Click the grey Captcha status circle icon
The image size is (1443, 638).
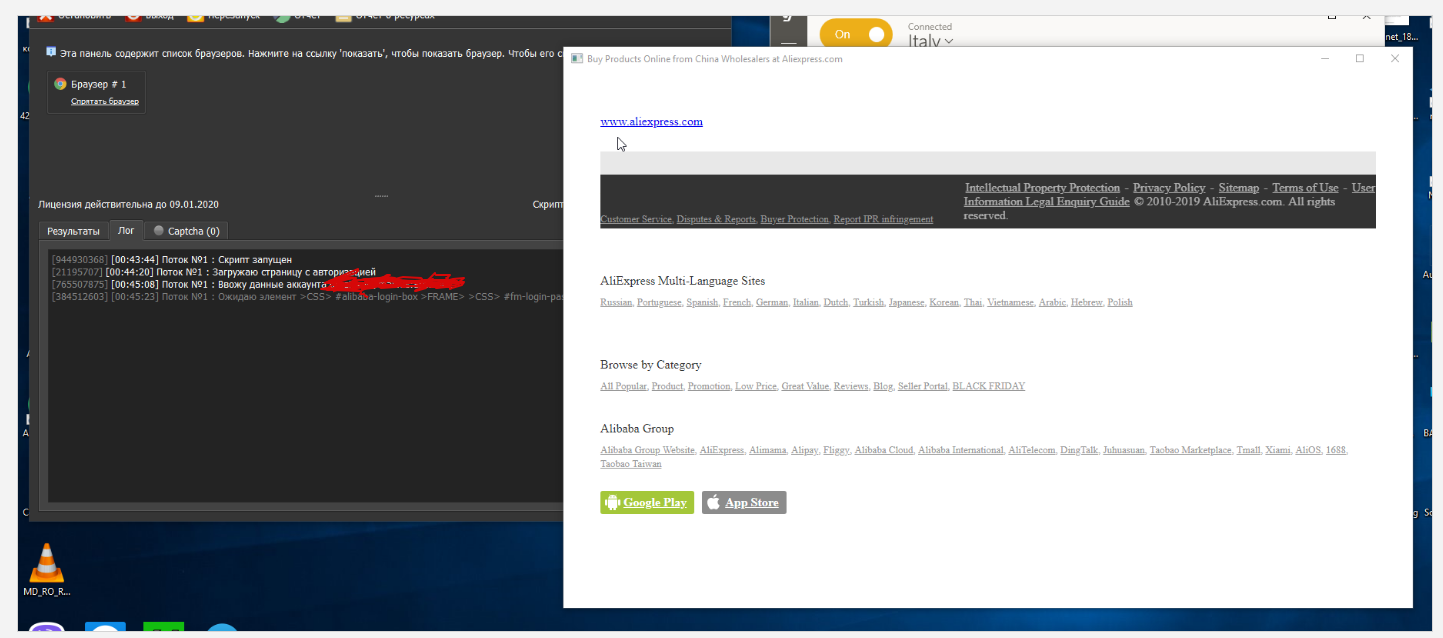158,231
